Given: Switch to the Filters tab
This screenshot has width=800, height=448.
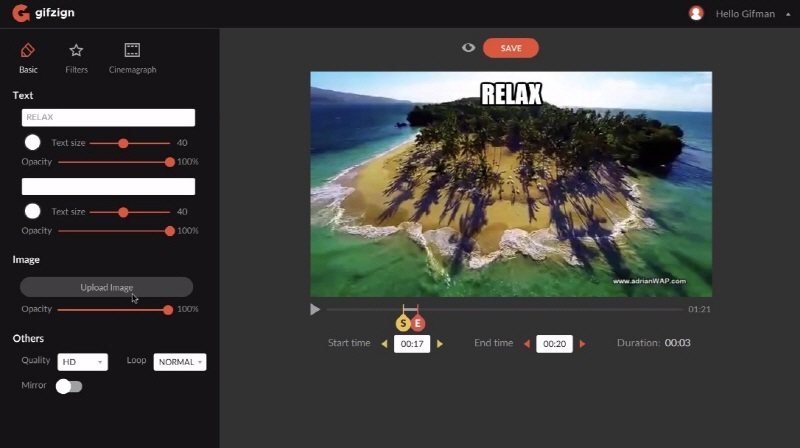Looking at the screenshot, I should click(76, 59).
